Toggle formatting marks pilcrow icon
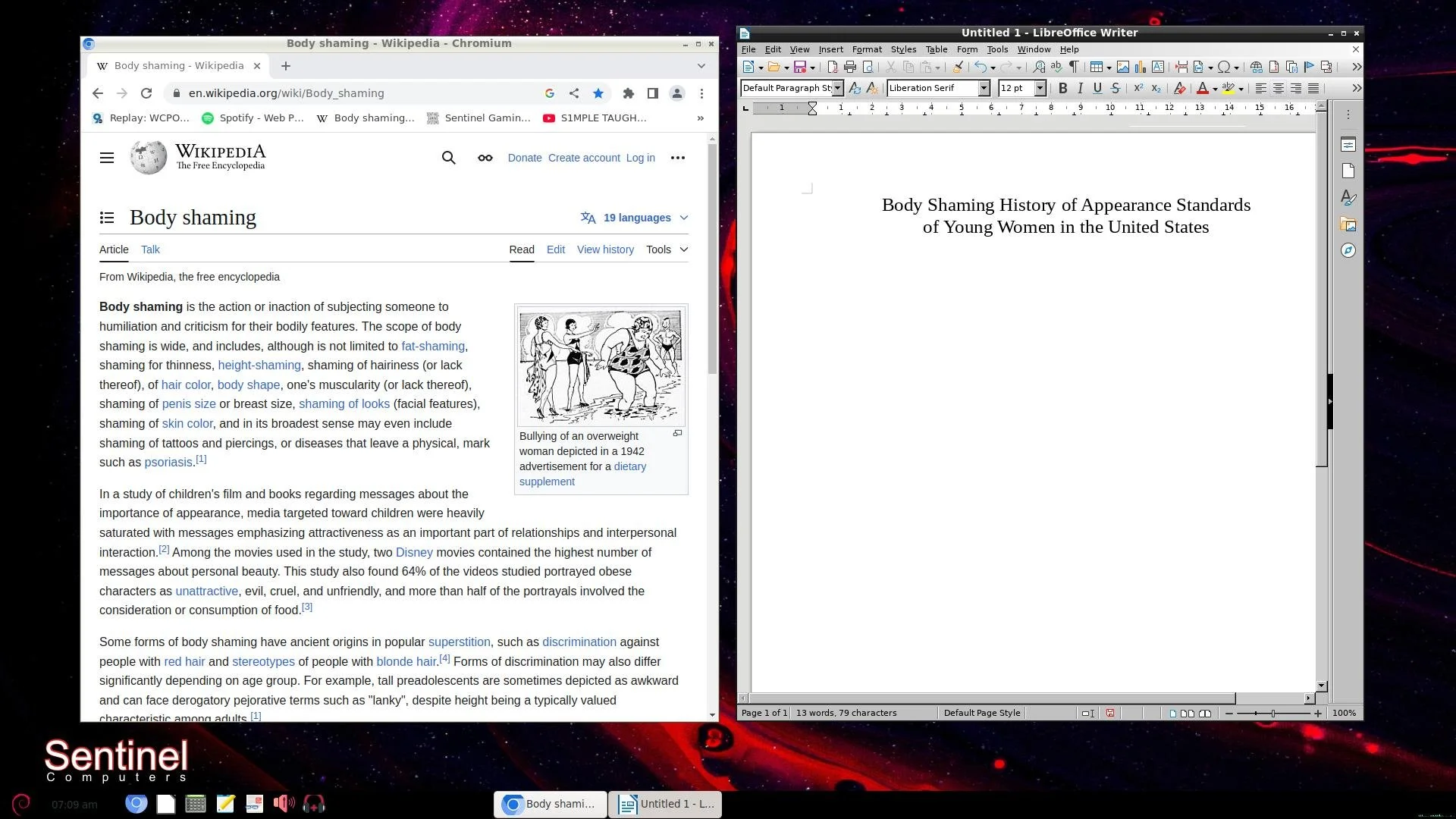The height and width of the screenshot is (819, 1456). pyautogui.click(x=1074, y=67)
